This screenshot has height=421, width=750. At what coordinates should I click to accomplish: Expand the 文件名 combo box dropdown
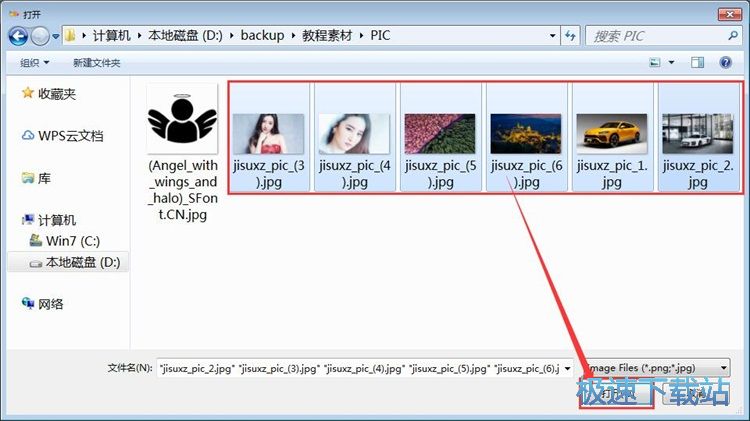(567, 368)
